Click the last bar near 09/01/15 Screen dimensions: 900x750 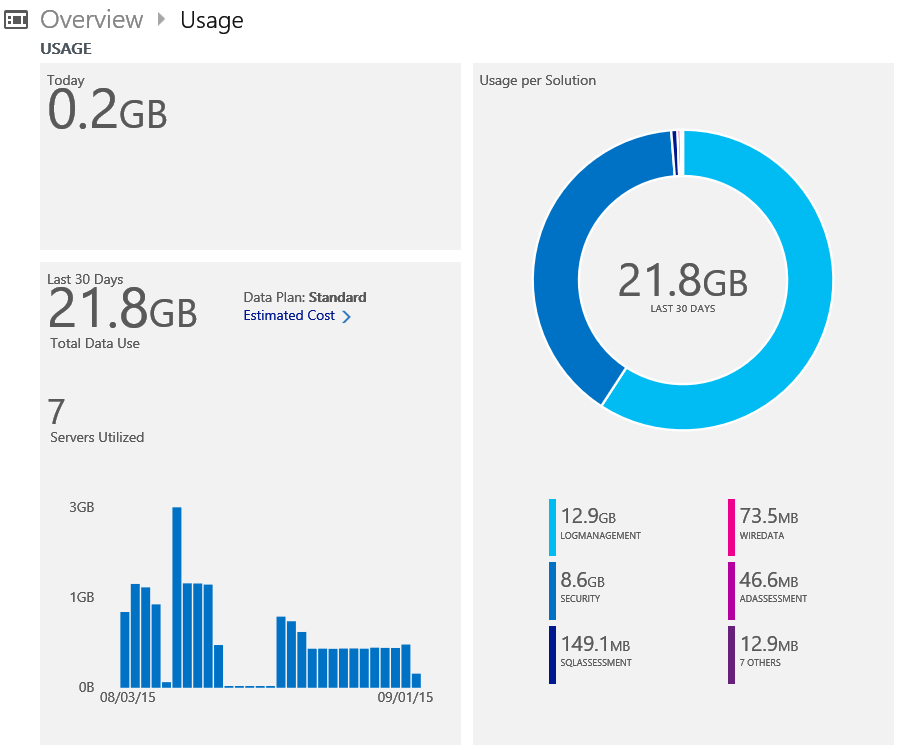[416, 680]
